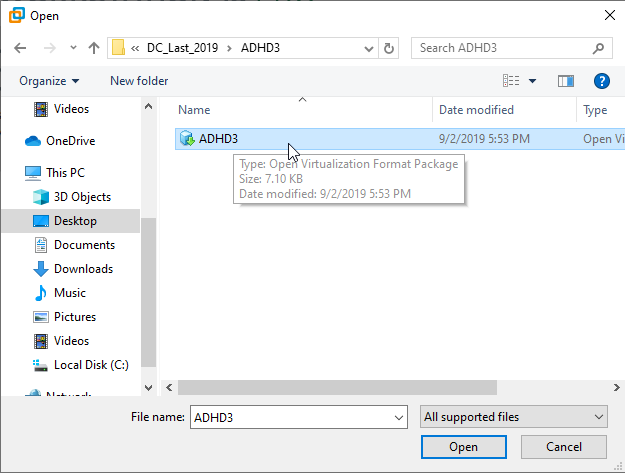Click the Up one level arrow
The image size is (625, 473).
coord(94,48)
